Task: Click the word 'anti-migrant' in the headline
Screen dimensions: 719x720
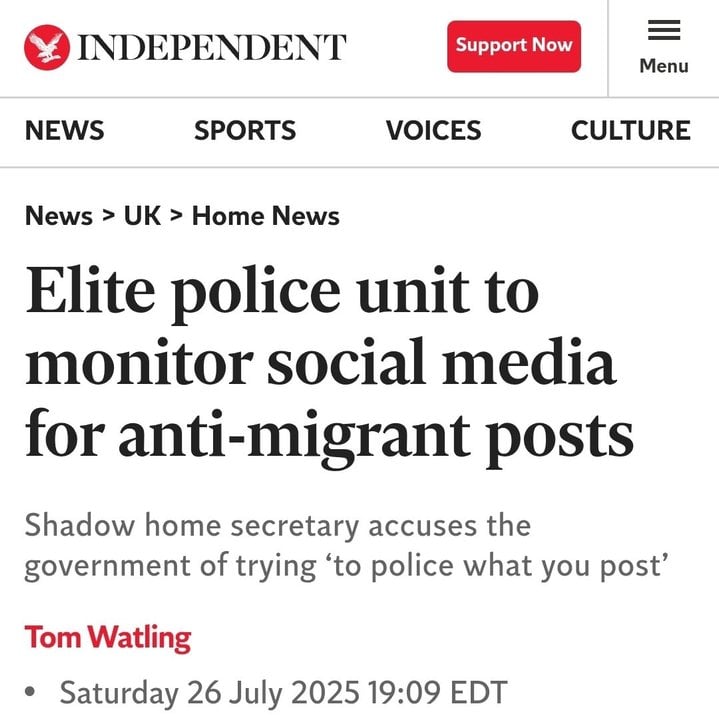Action: 294,434
